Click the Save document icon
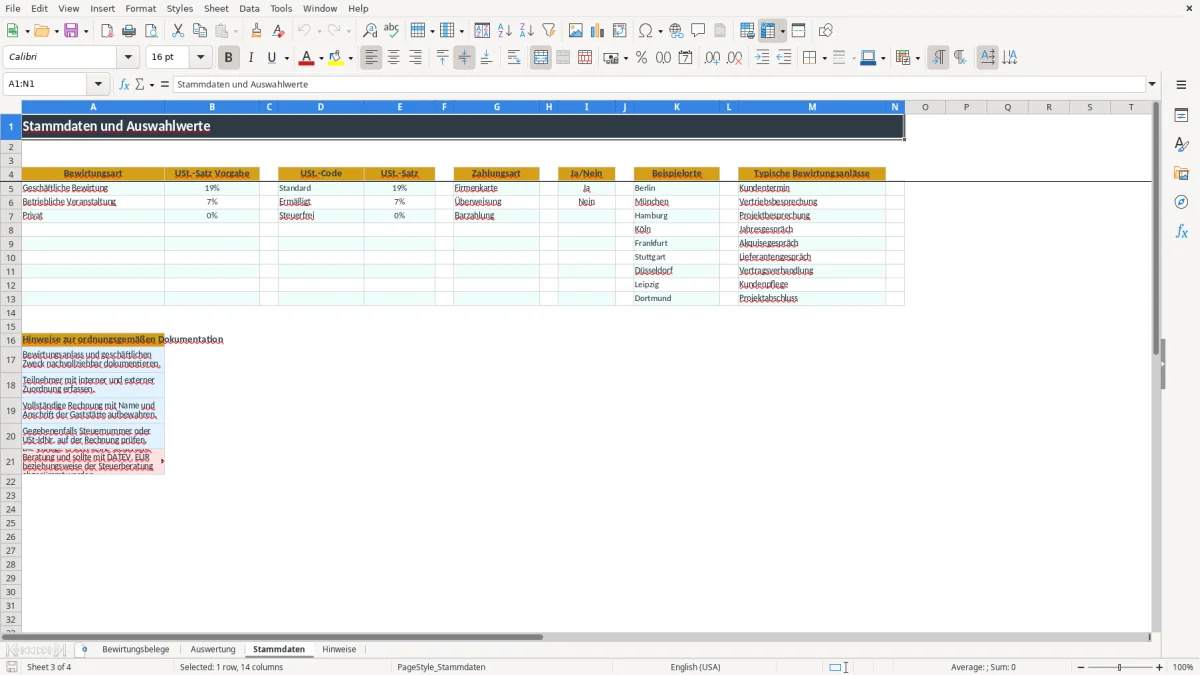 pos(71,31)
